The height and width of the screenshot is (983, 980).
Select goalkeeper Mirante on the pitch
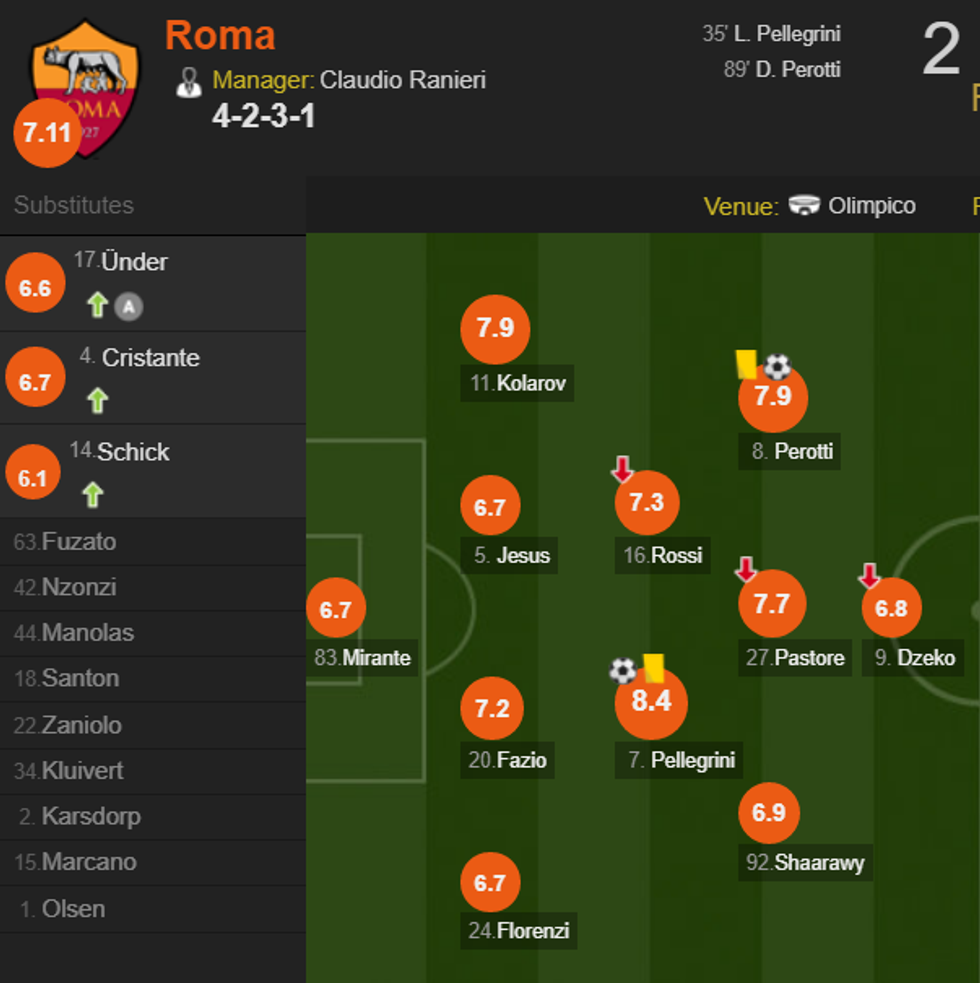pos(336,609)
